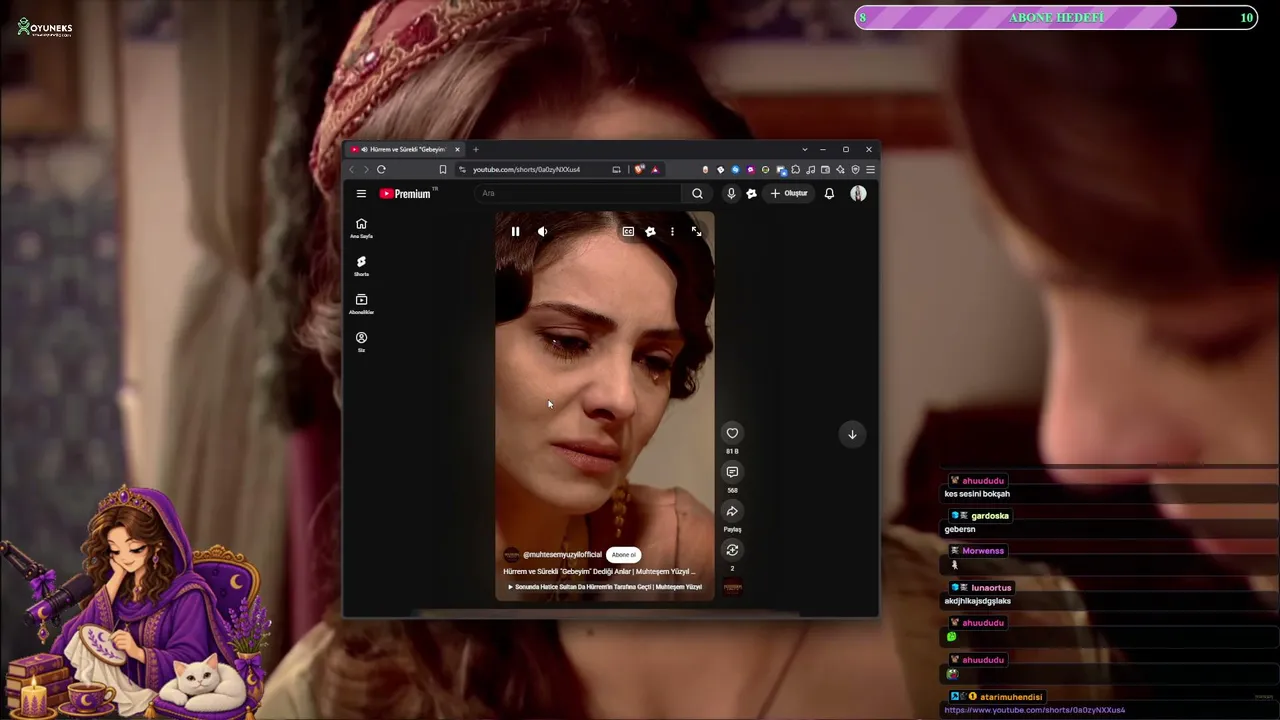This screenshot has width=1280, height=720.
Task: Open the browser wallet icon
Action: (x=825, y=170)
